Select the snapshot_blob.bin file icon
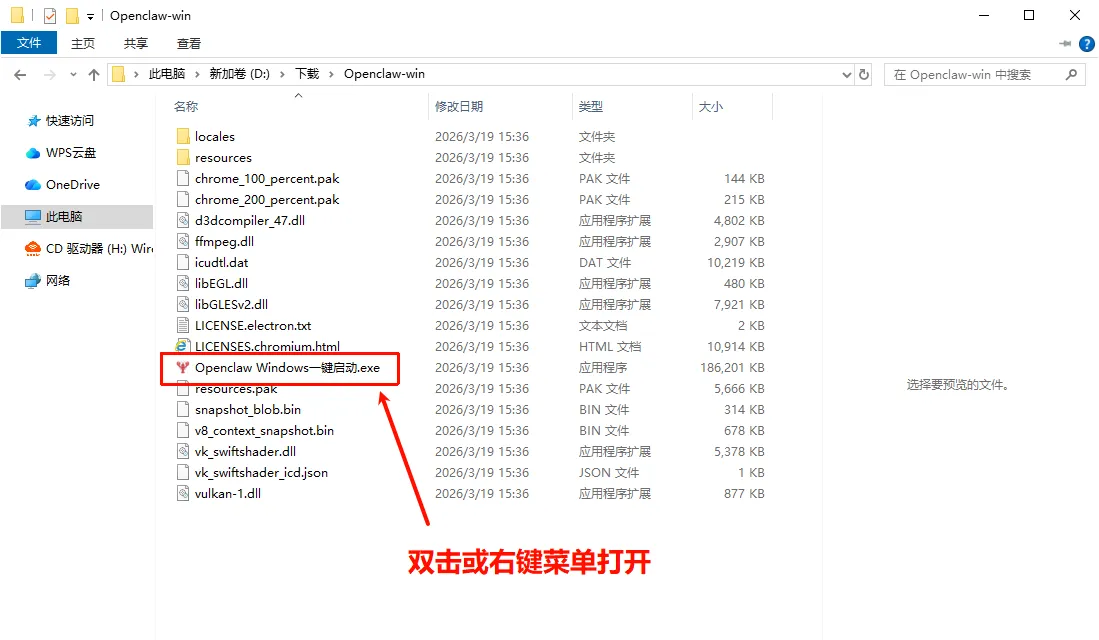Screen dimensions: 1099x640 click(x=183, y=409)
